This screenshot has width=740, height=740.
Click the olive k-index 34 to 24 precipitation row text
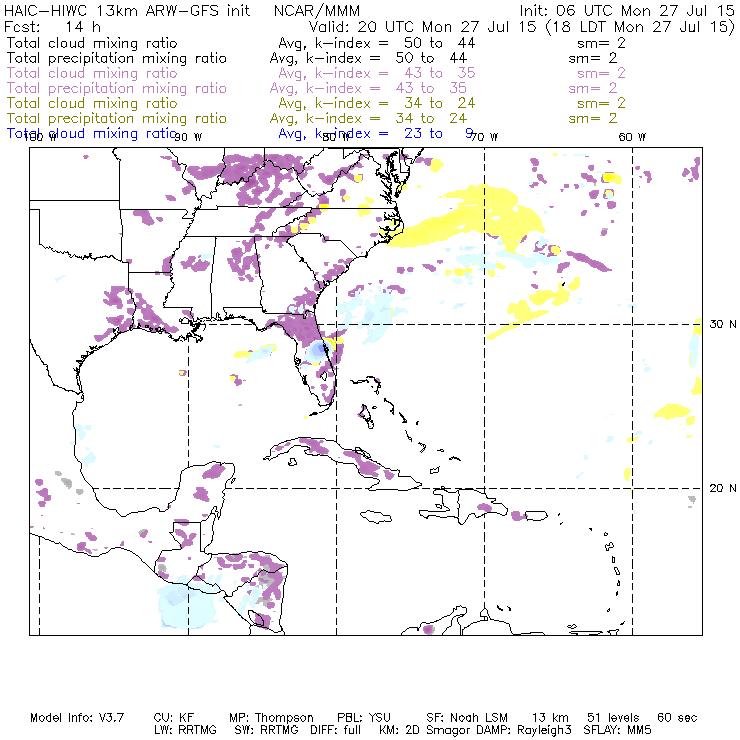point(368,118)
